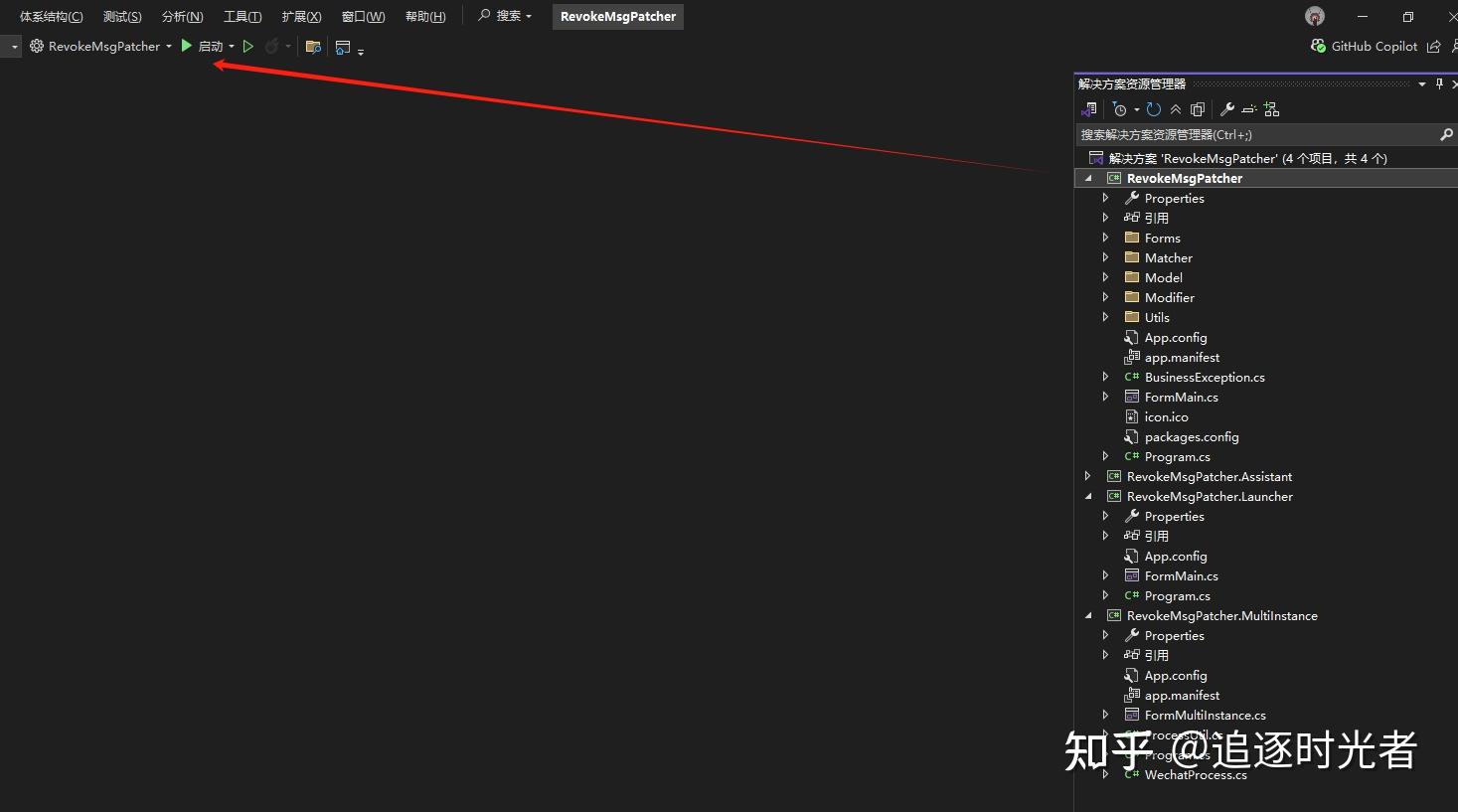Click GitHub Copilot label in top right
Image resolution: width=1458 pixels, height=812 pixels.
(1375, 46)
